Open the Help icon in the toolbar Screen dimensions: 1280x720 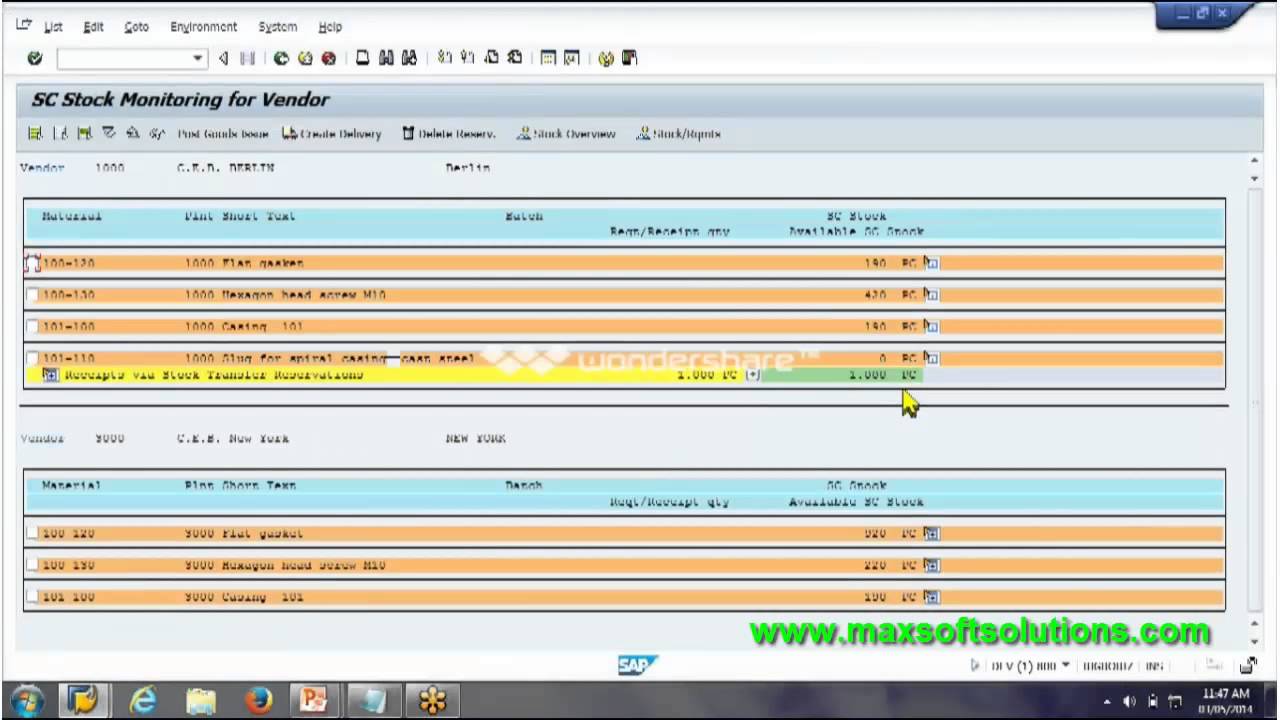click(605, 59)
